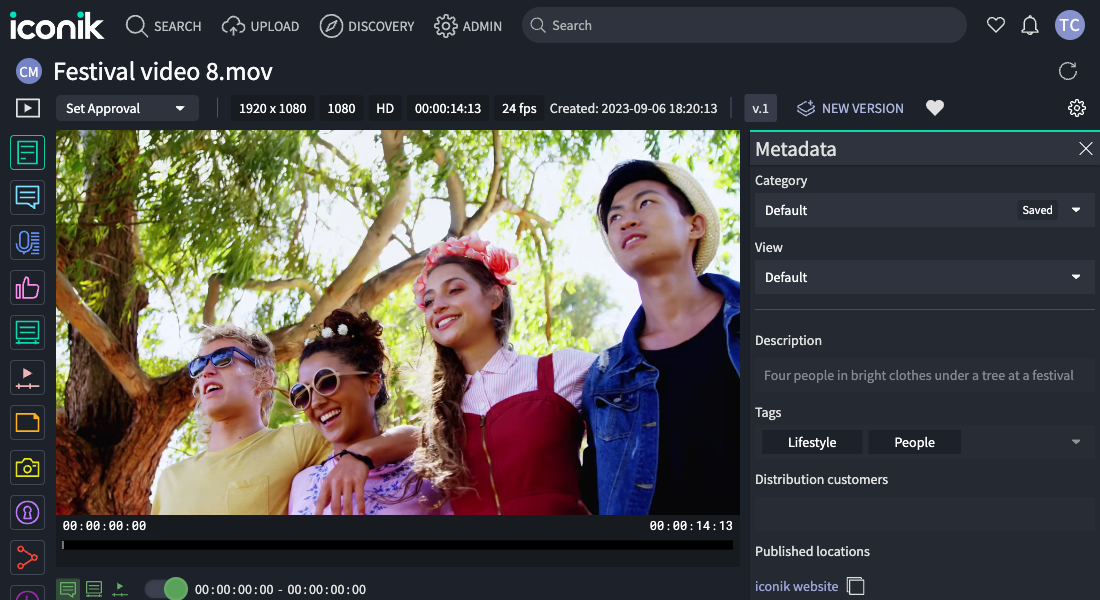Open the thumbs-up approval panel
Viewport: 1100px width, 600px height.
[x=27, y=288]
